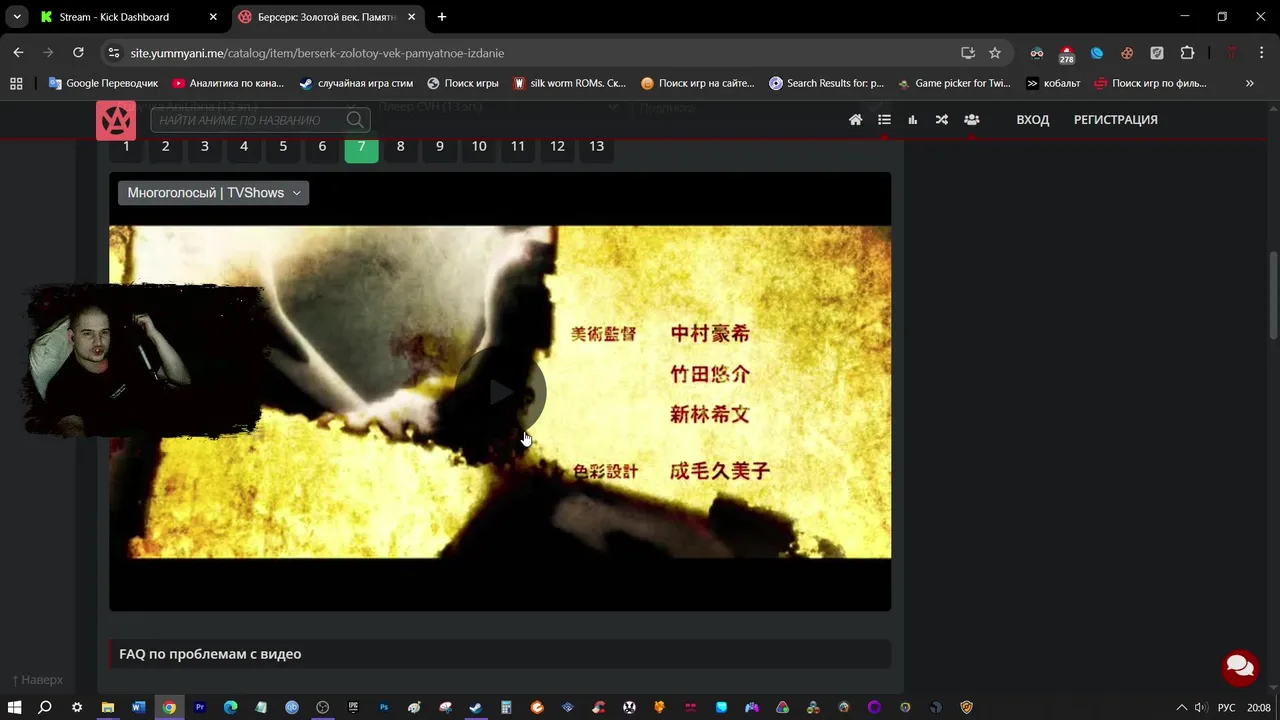This screenshot has height=720, width=1280.
Task: Open Steam in the taskbar
Action: [x=476, y=708]
